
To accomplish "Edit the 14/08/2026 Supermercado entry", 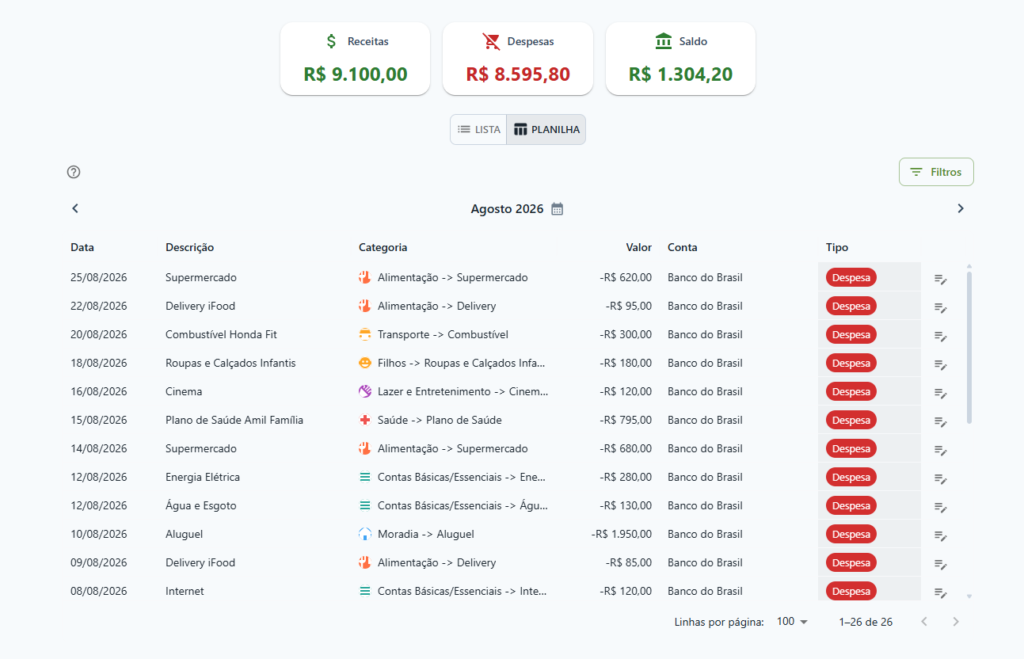I will point(940,449).
